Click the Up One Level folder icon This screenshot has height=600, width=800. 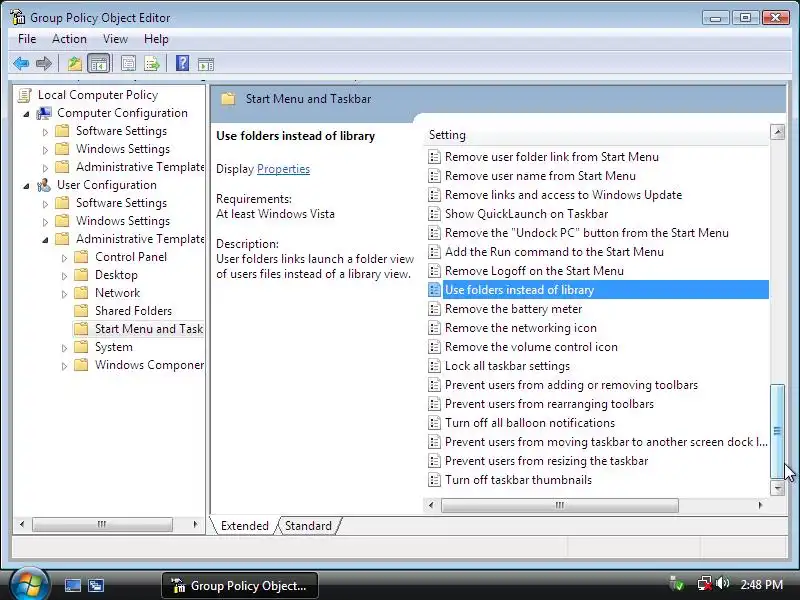(x=74, y=64)
